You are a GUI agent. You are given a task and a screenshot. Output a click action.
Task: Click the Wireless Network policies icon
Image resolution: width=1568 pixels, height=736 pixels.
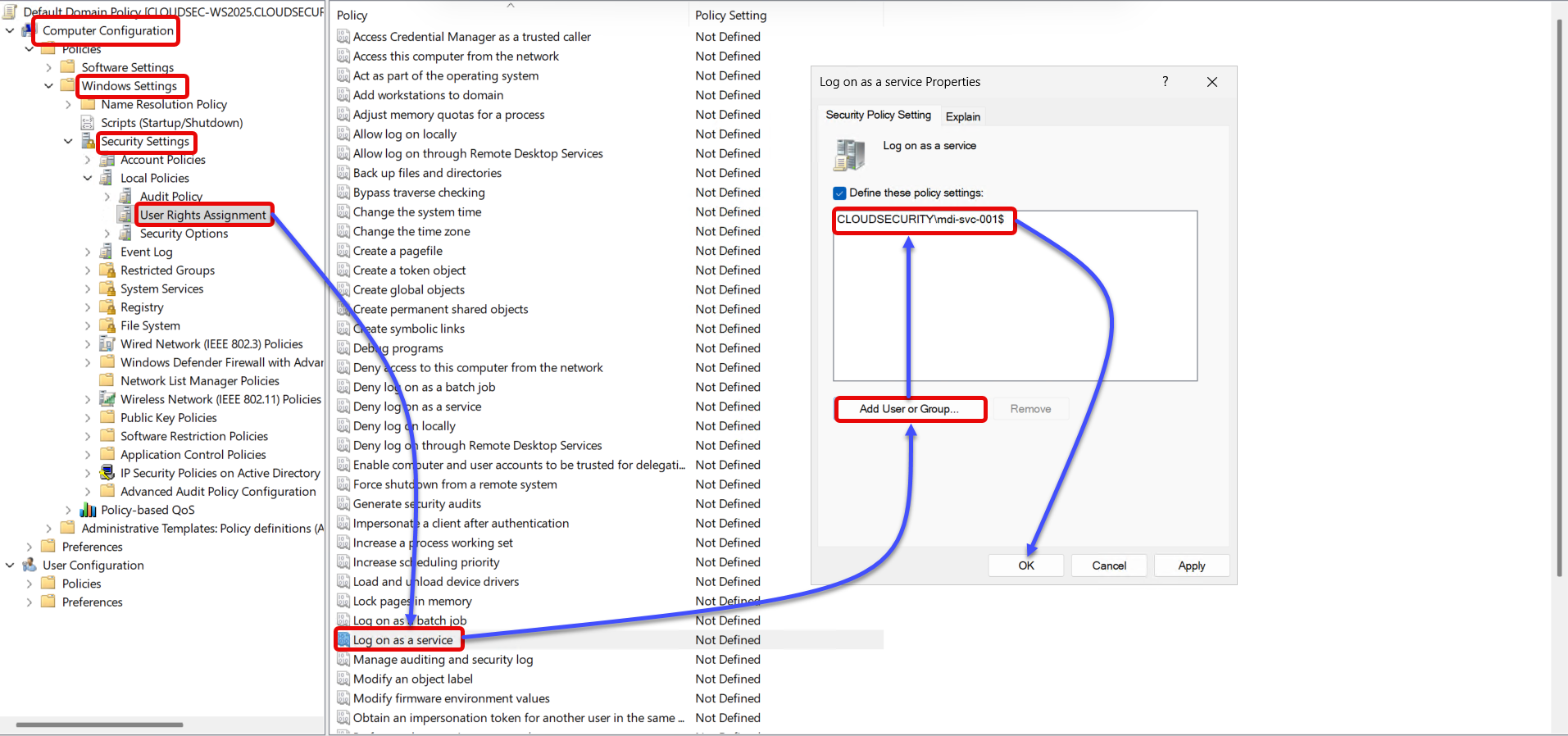click(107, 399)
